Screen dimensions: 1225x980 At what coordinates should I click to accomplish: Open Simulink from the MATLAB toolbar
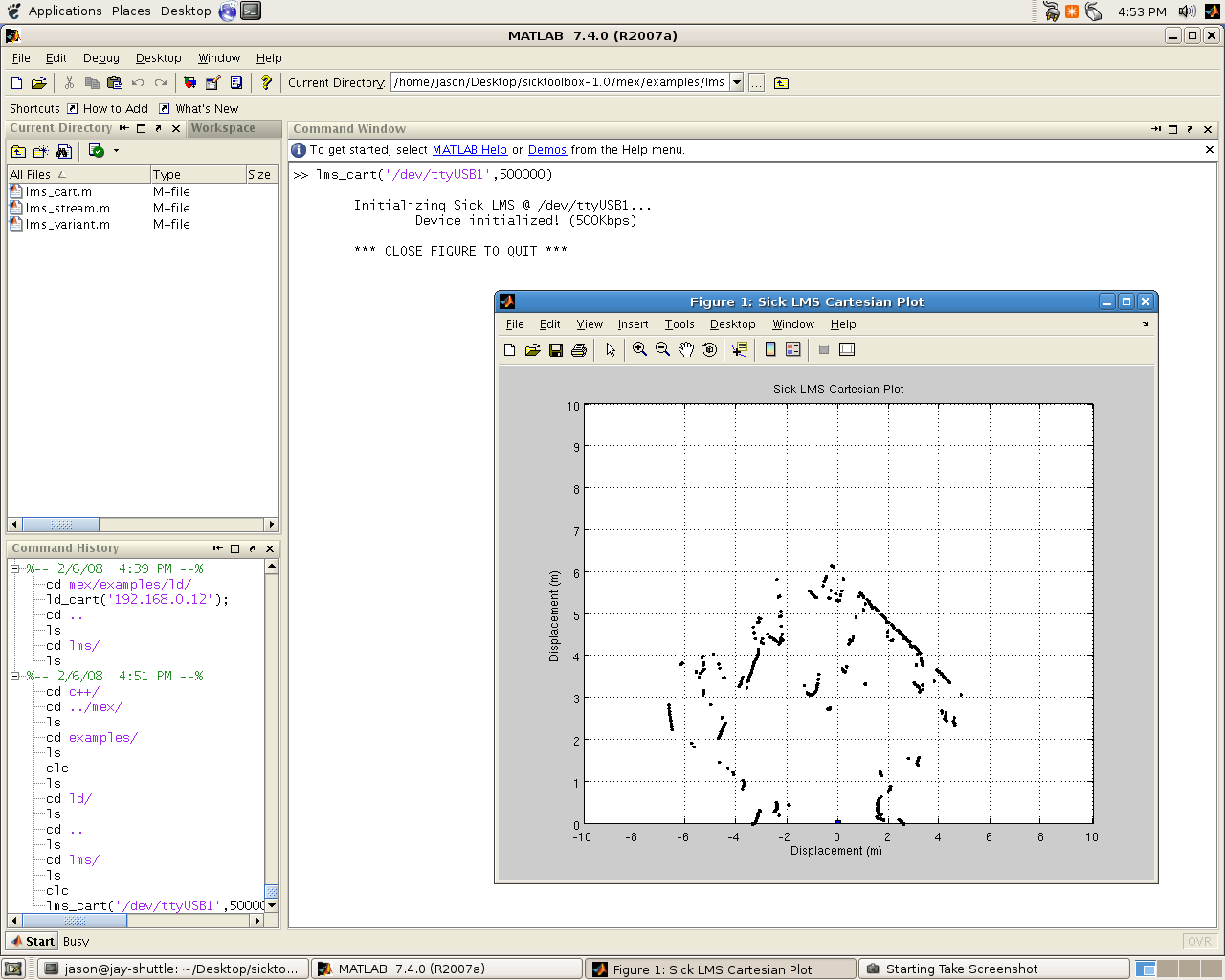(190, 83)
